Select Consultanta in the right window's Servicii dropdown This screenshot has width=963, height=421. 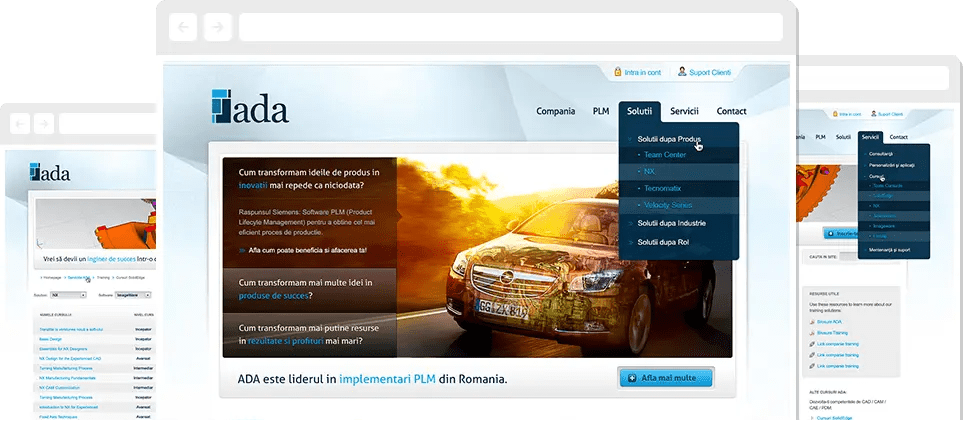click(881, 154)
